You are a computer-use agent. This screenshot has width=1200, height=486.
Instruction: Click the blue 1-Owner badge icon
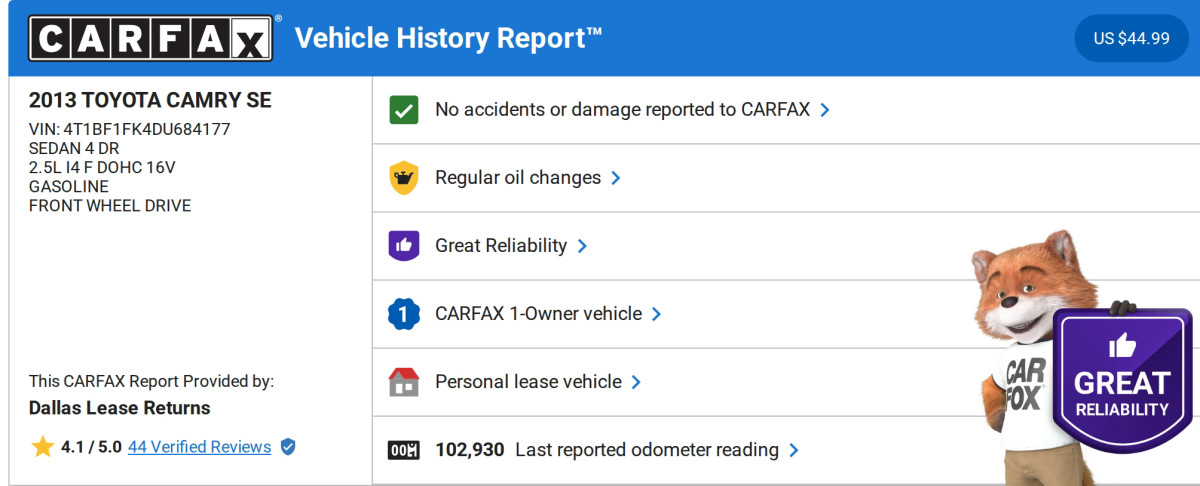coord(404,314)
